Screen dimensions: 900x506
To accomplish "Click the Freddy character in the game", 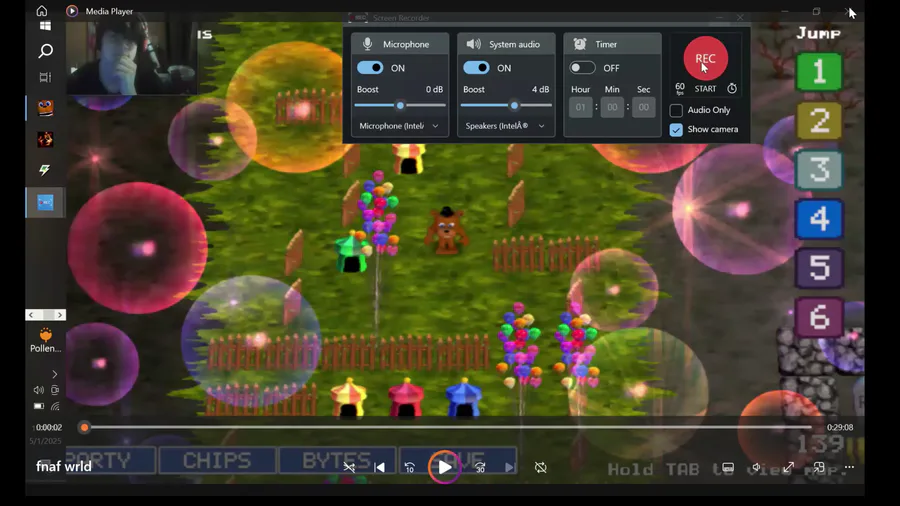I will coord(447,230).
